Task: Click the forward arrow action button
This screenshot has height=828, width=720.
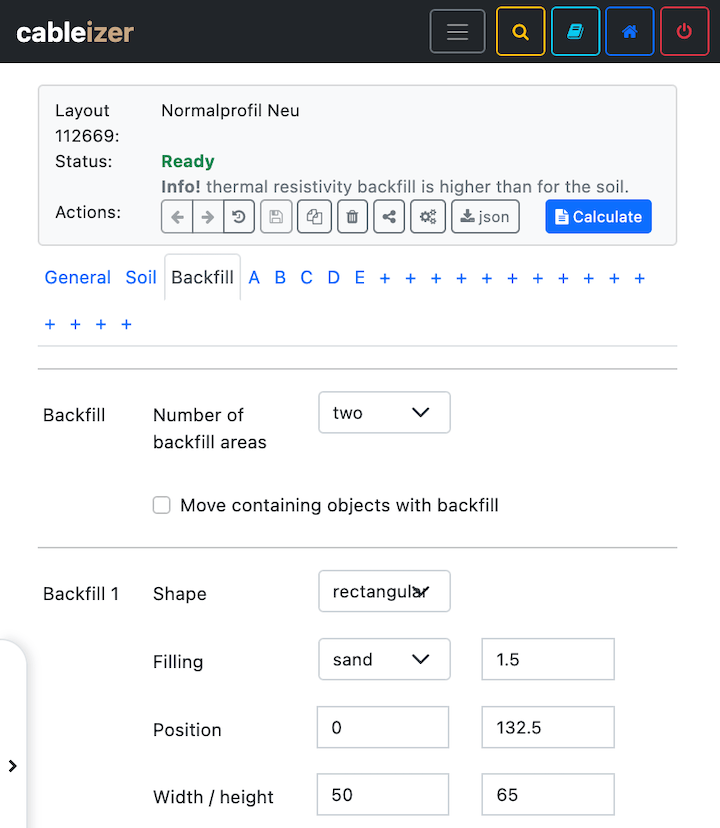Action: coord(208,217)
